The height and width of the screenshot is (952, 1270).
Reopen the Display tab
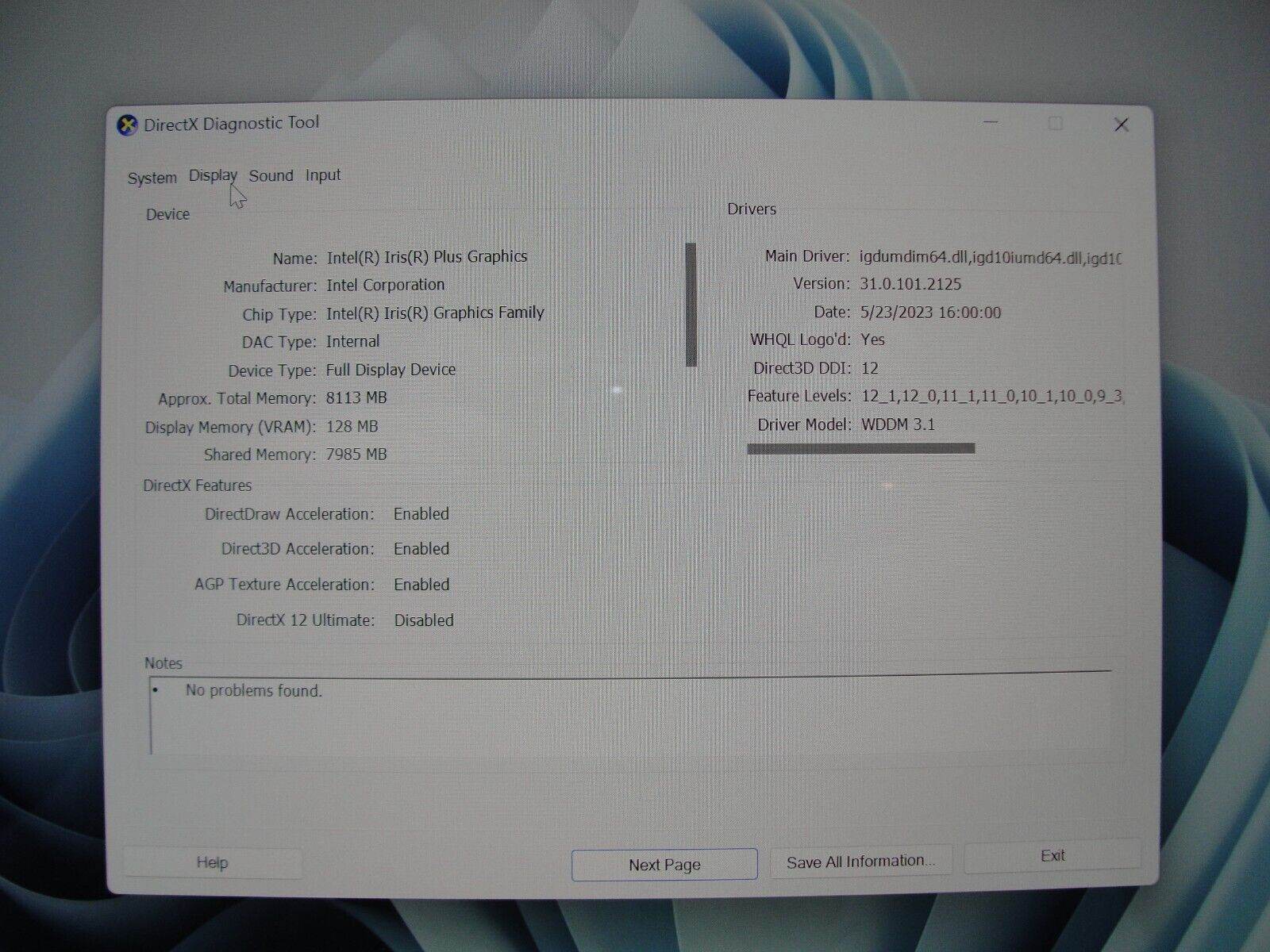pos(213,175)
